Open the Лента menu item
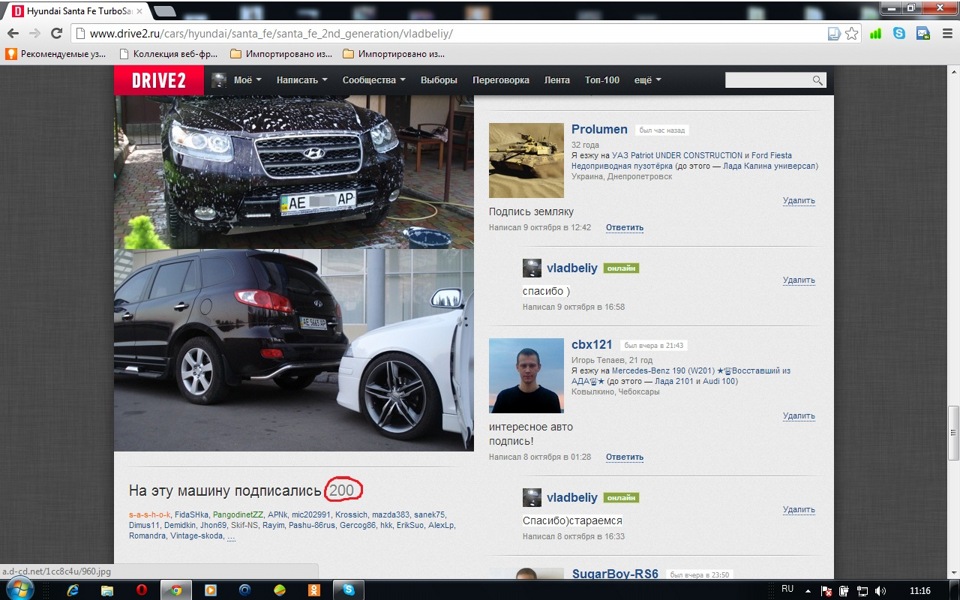Viewport: 960px width, 600px height. pyautogui.click(x=557, y=80)
